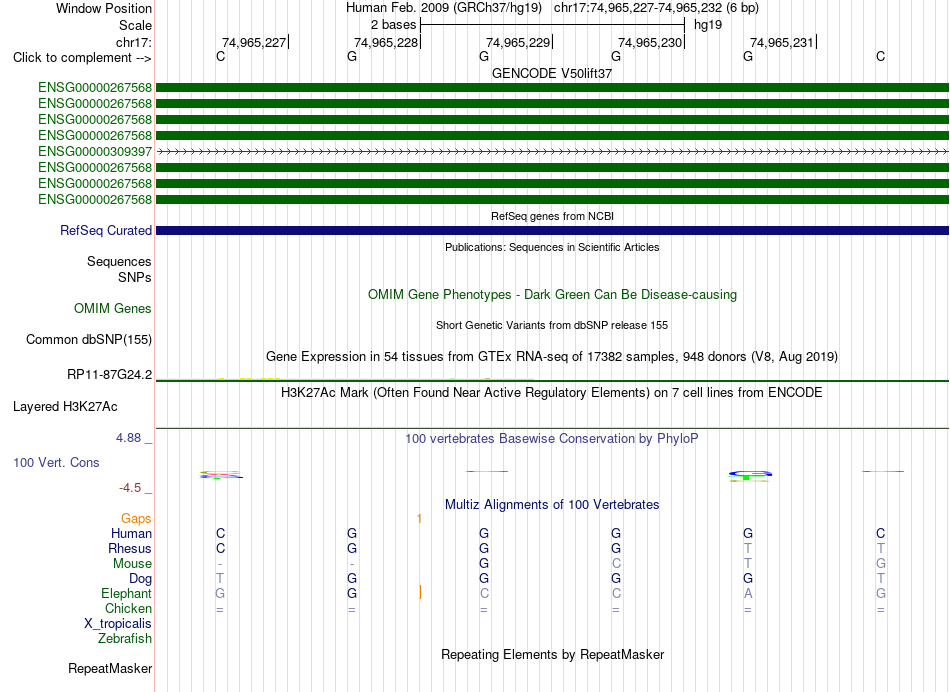
Task: Click the Zebrafish species label
Action: [124, 638]
